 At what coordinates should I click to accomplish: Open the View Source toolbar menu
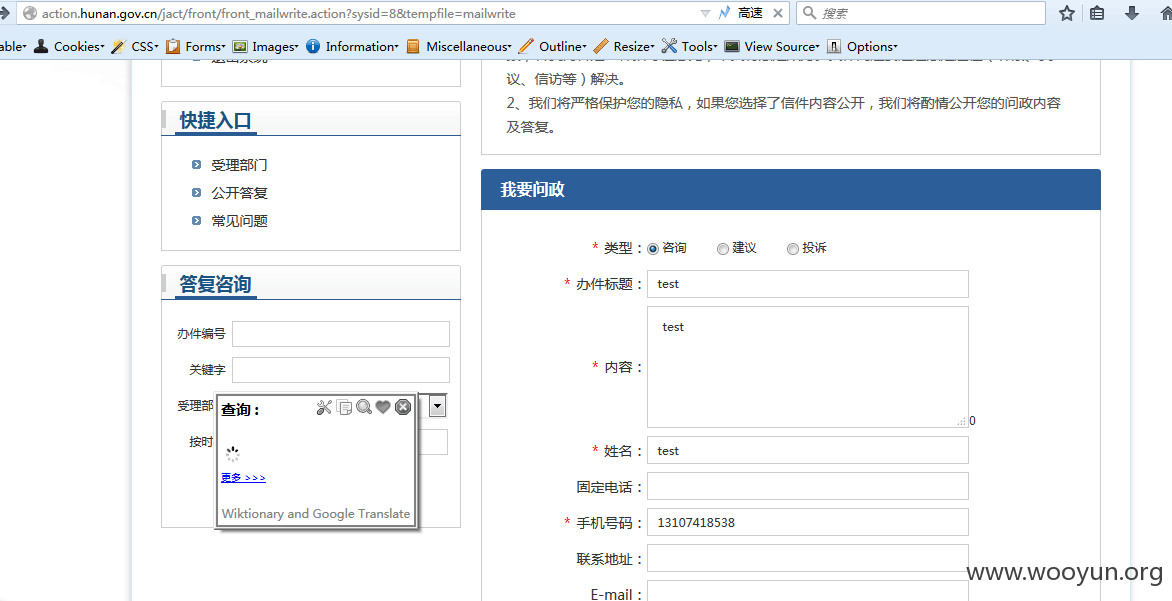tap(773, 46)
